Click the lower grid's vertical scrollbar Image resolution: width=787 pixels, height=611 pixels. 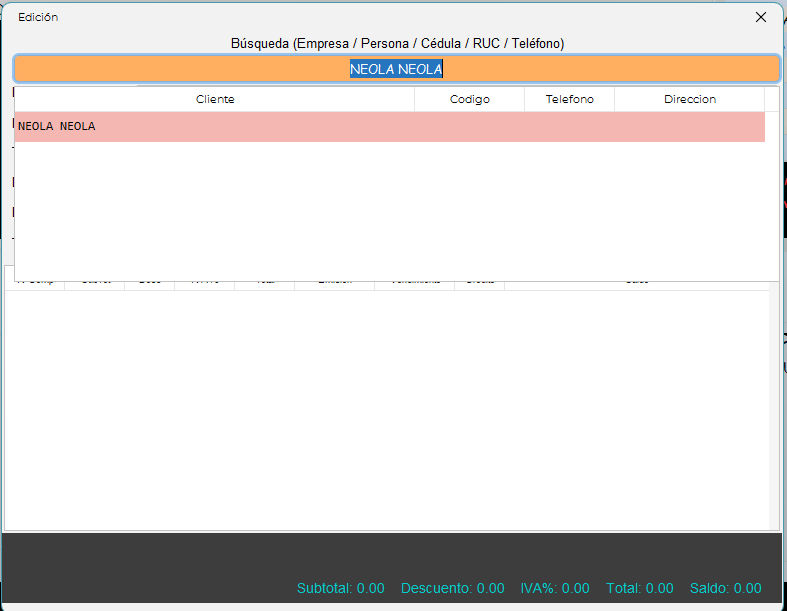tap(774, 410)
